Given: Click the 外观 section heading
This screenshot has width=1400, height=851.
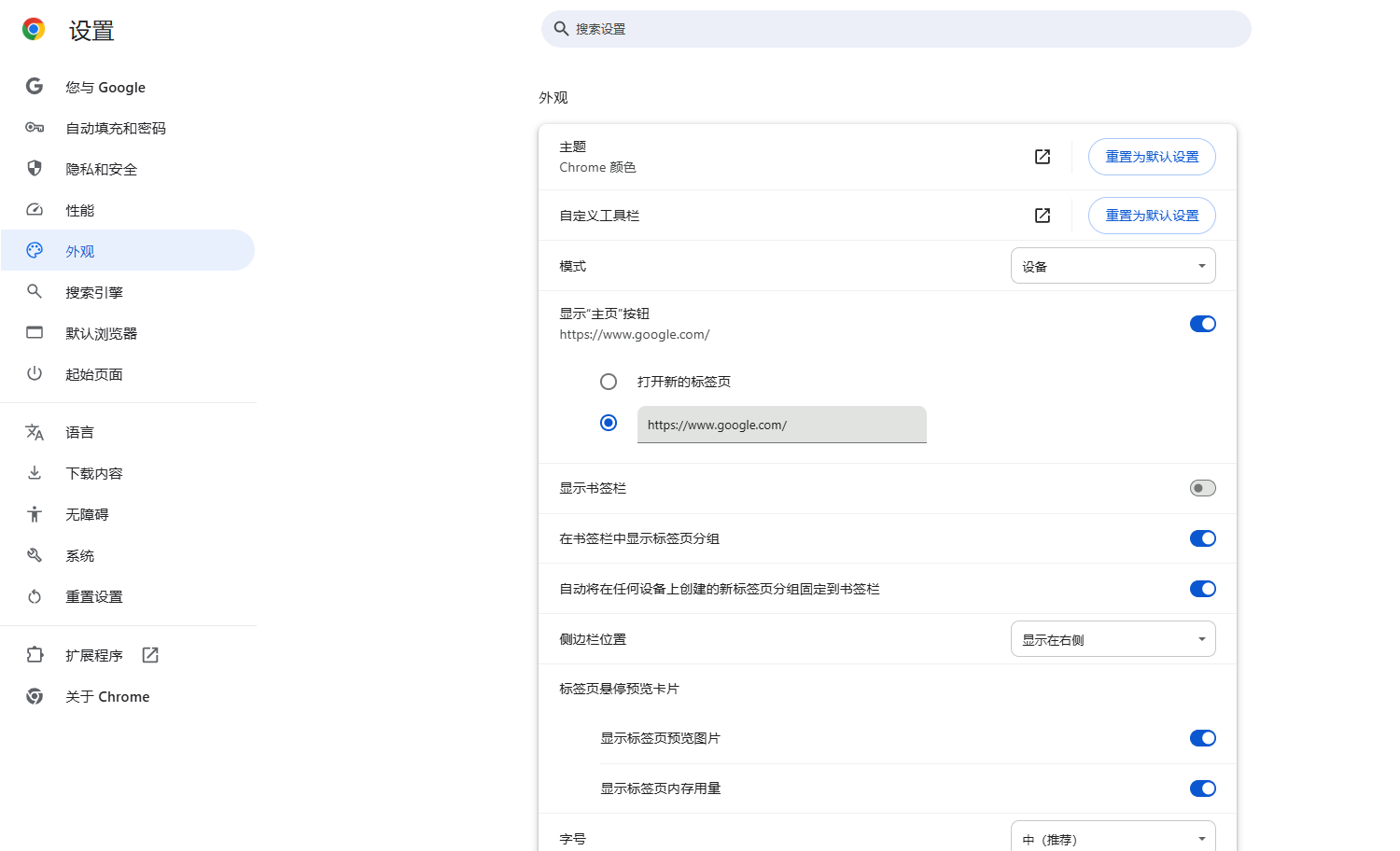Looking at the screenshot, I should (553, 98).
